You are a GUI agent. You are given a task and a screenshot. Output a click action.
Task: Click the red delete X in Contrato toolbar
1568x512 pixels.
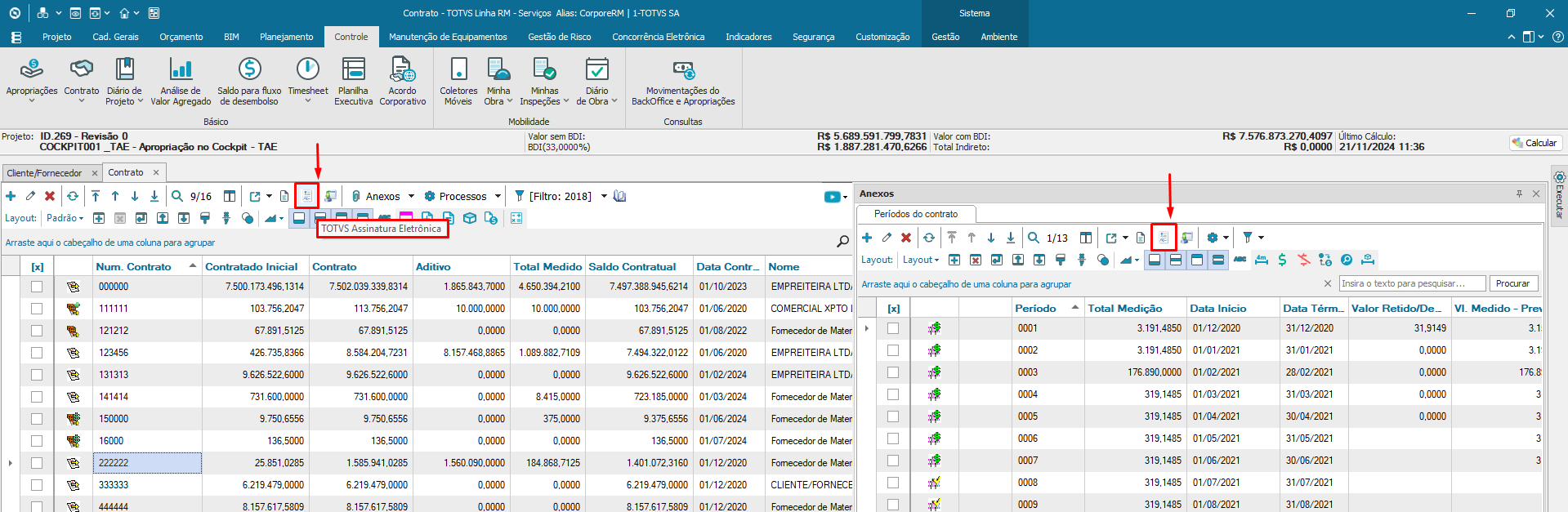50,196
